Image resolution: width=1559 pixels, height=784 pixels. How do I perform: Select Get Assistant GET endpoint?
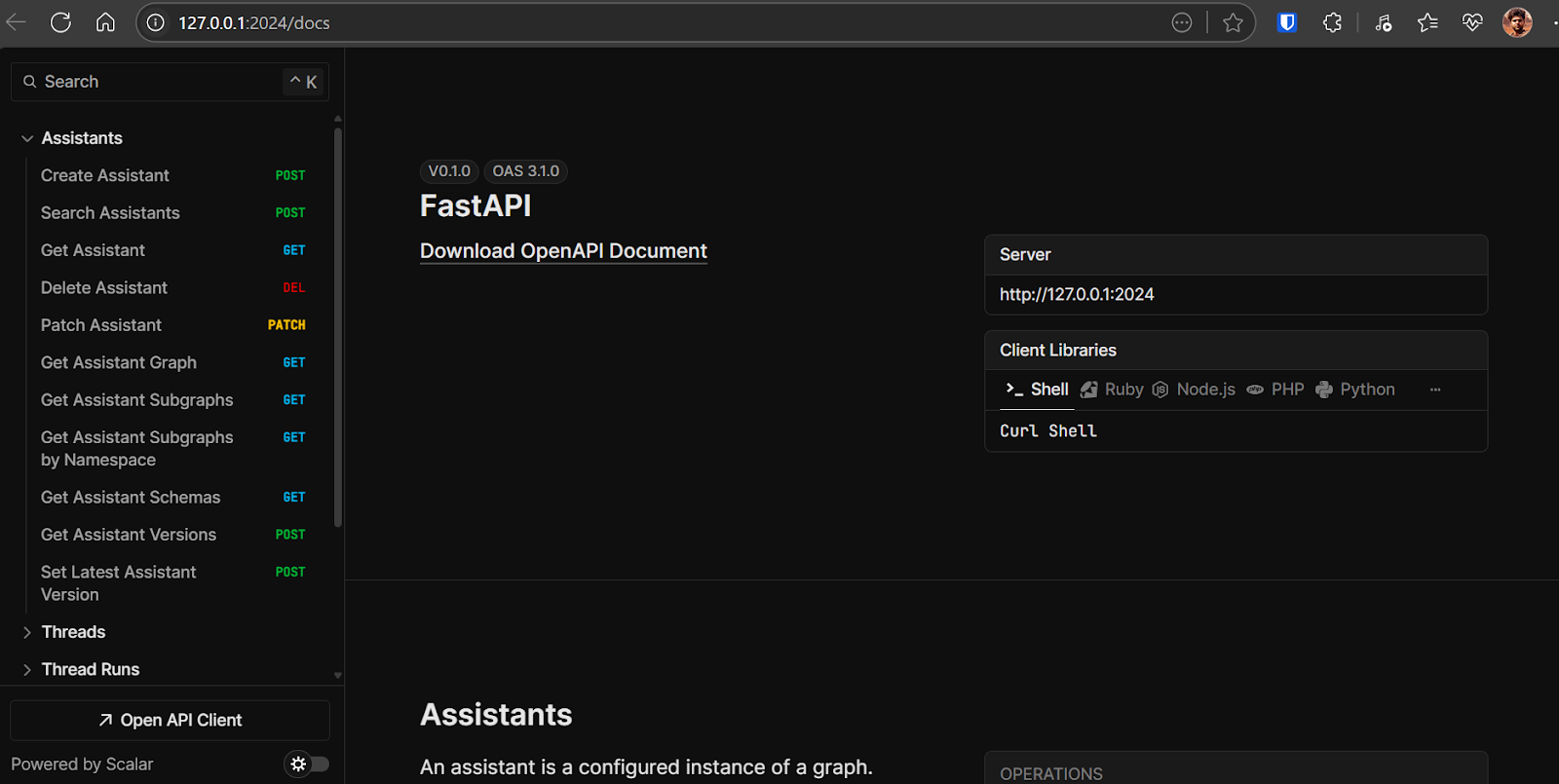173,250
